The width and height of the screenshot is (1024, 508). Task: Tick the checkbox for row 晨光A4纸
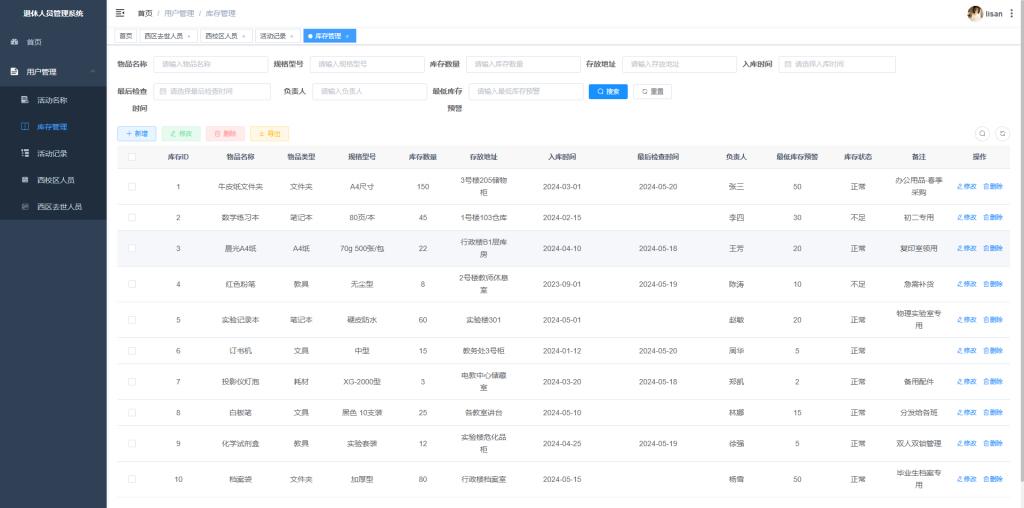click(x=132, y=248)
